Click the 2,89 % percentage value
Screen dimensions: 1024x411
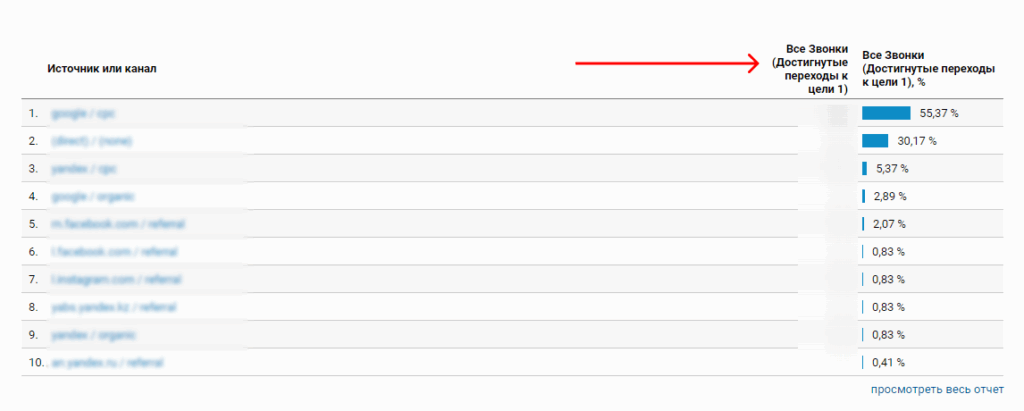coord(888,196)
